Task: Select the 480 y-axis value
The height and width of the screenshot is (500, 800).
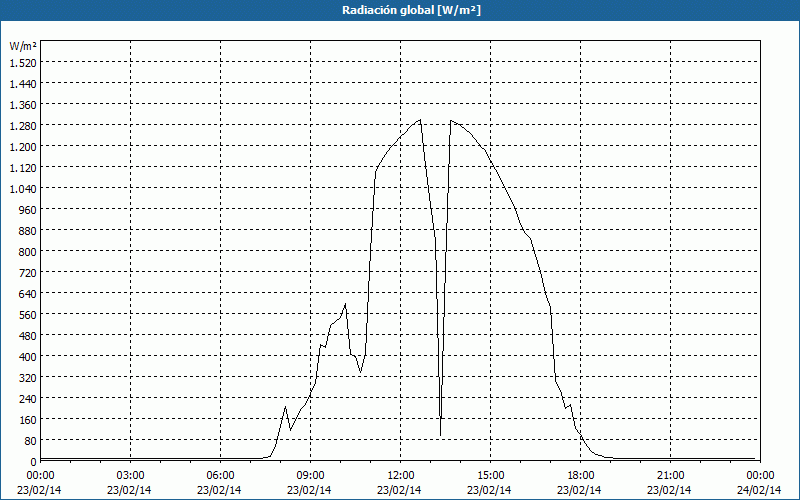Action: tap(28, 336)
